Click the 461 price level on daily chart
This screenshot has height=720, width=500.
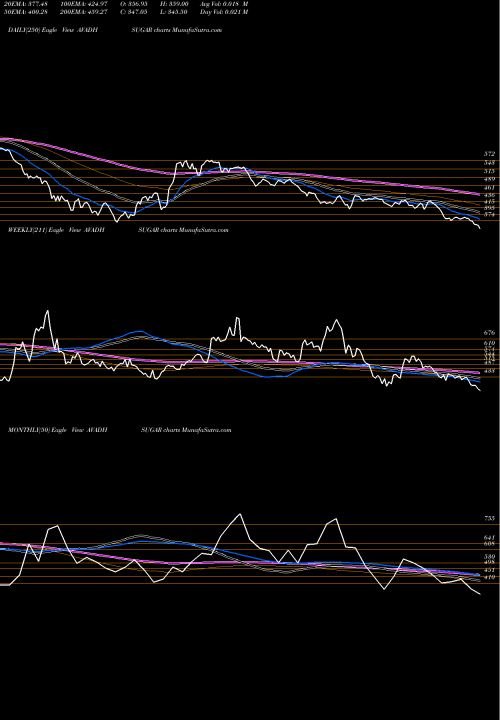[489, 188]
